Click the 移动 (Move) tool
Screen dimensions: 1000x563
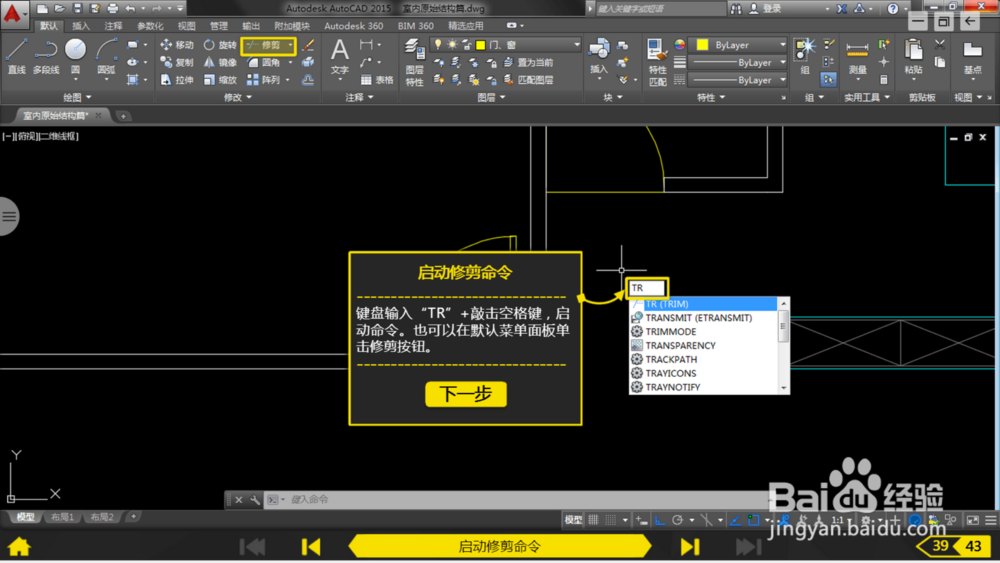(x=177, y=45)
